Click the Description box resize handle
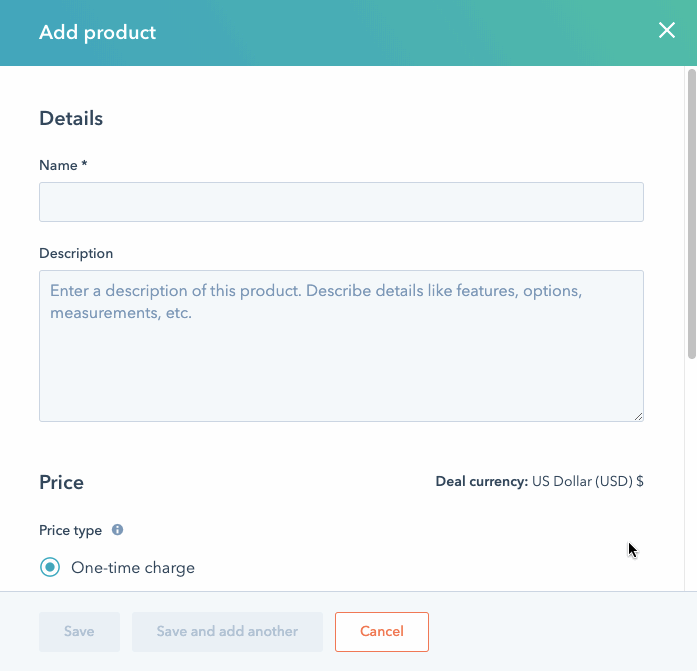Viewport: 697px width, 671px height. click(638, 415)
